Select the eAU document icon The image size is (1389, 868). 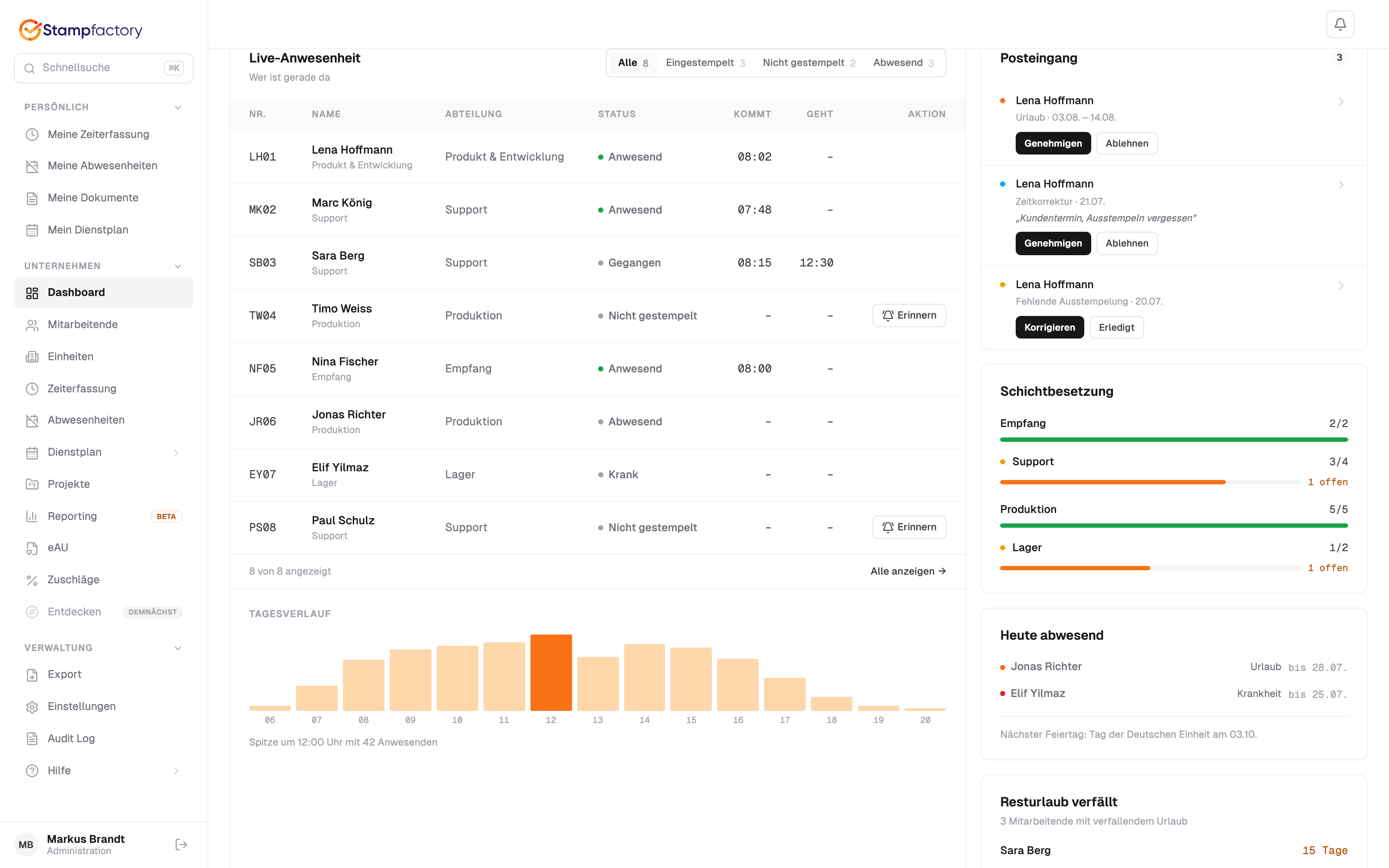(32, 548)
